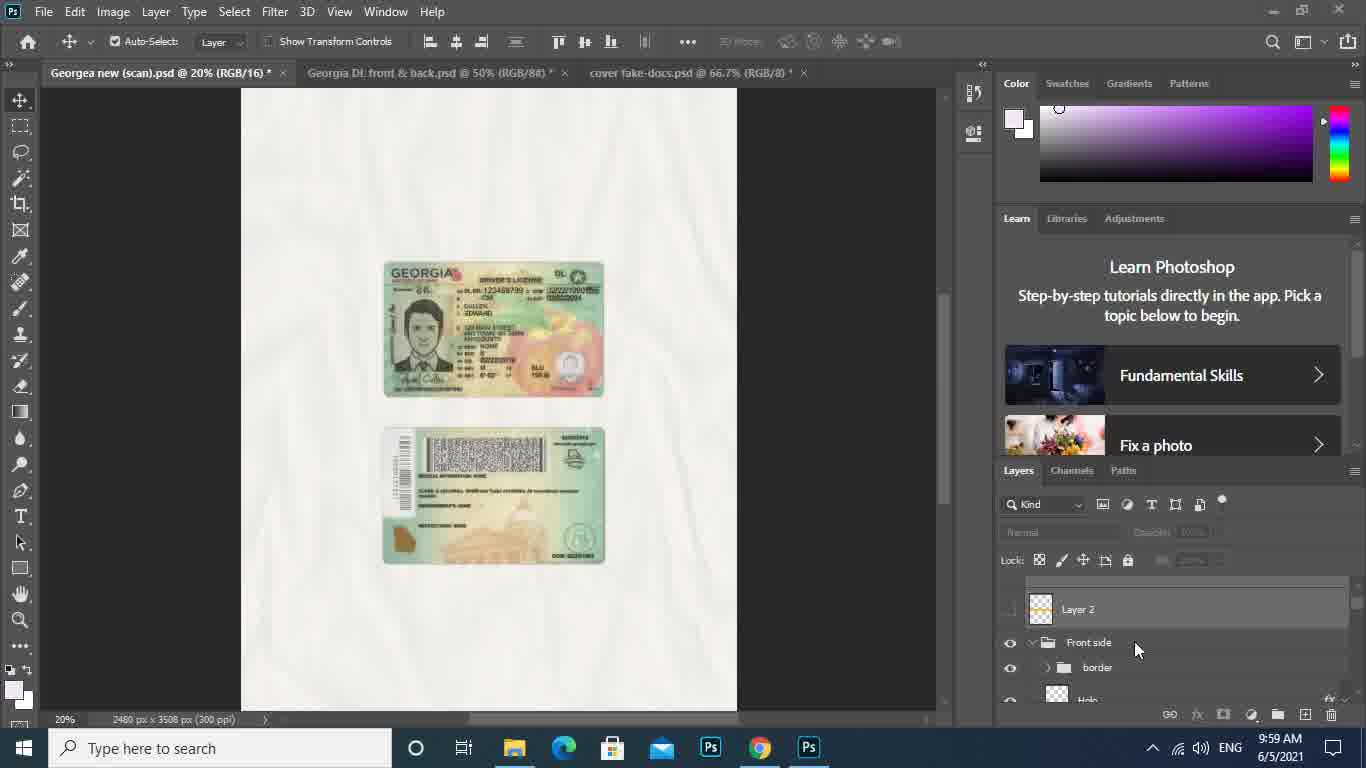Open the Color panel menu
1366x768 pixels.
1355,84
